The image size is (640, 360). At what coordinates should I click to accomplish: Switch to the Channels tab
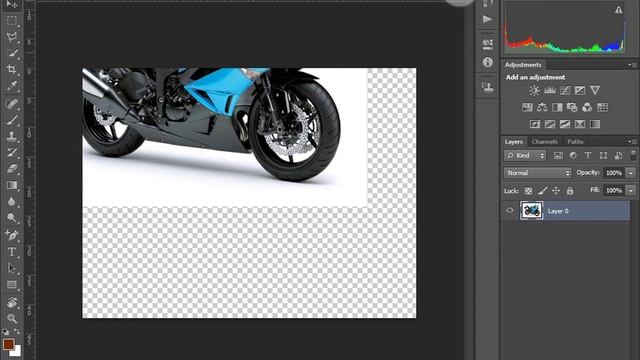click(544, 142)
